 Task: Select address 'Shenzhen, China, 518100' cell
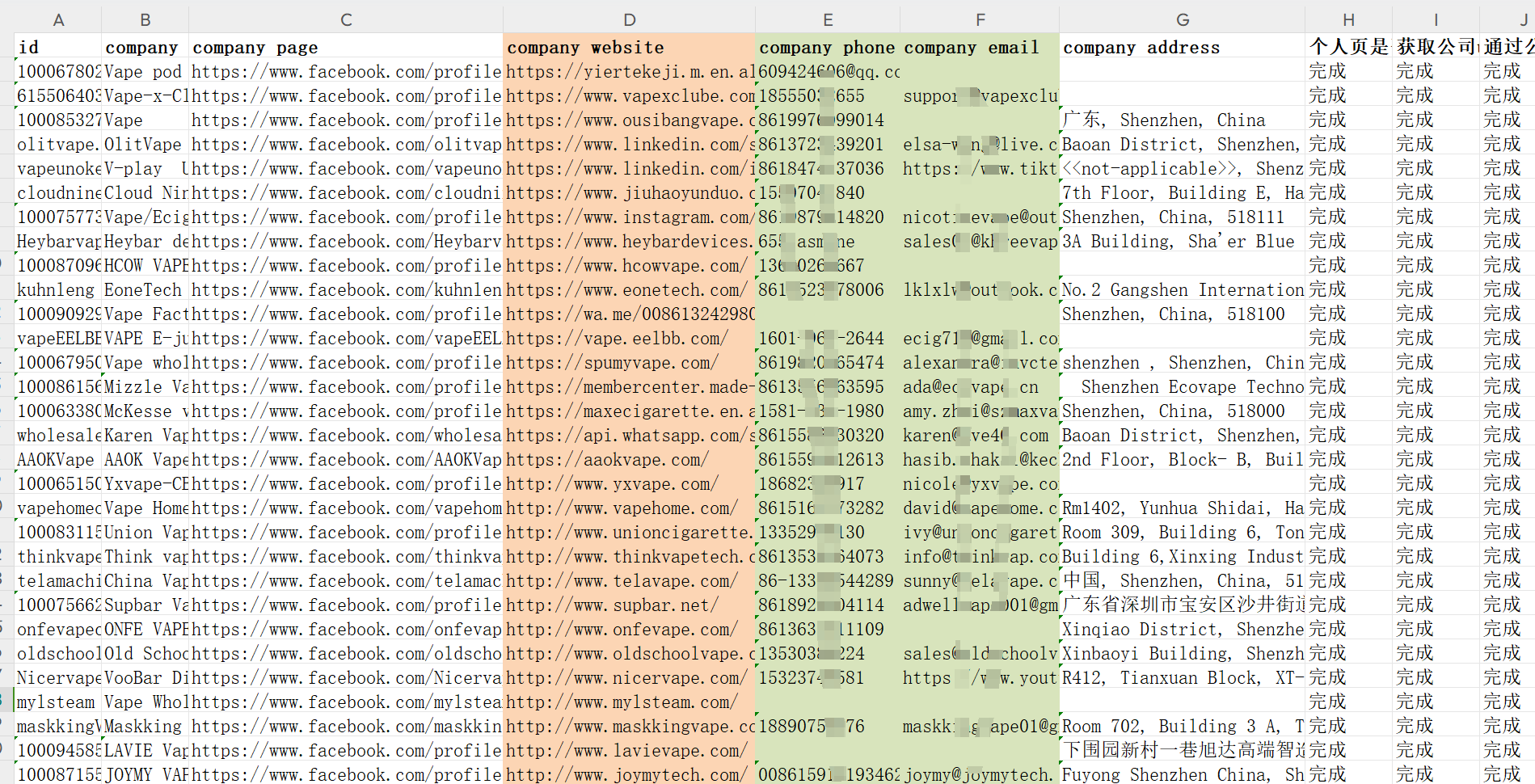pos(1183,314)
